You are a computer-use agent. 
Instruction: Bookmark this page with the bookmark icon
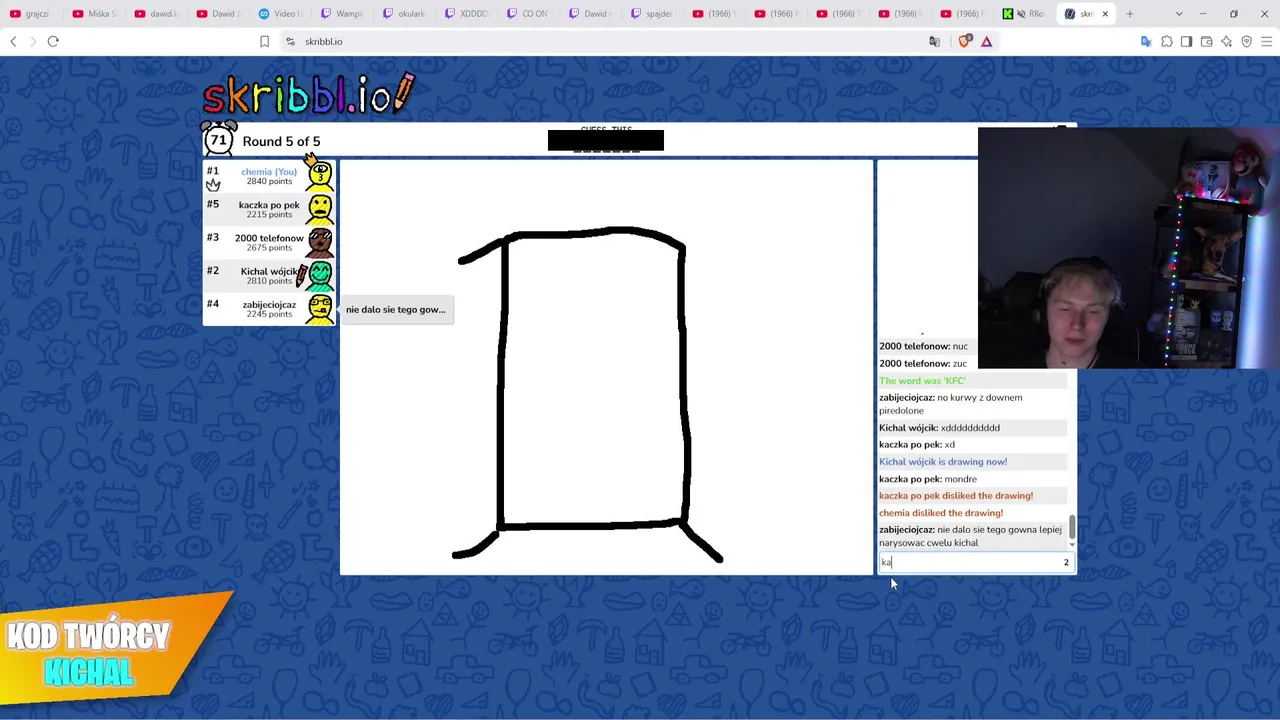click(264, 41)
